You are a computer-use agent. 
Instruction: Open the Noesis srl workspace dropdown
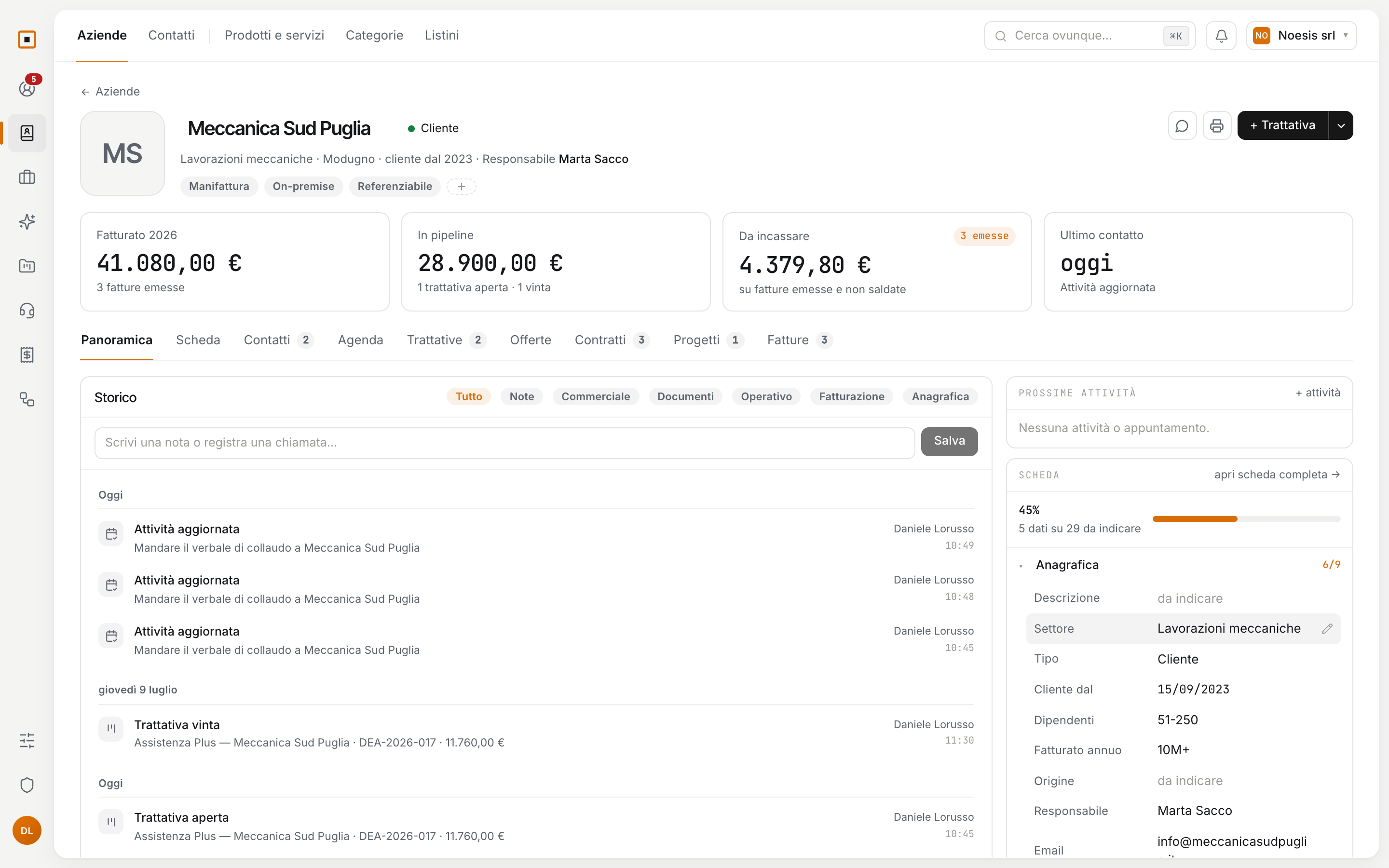(1301, 36)
